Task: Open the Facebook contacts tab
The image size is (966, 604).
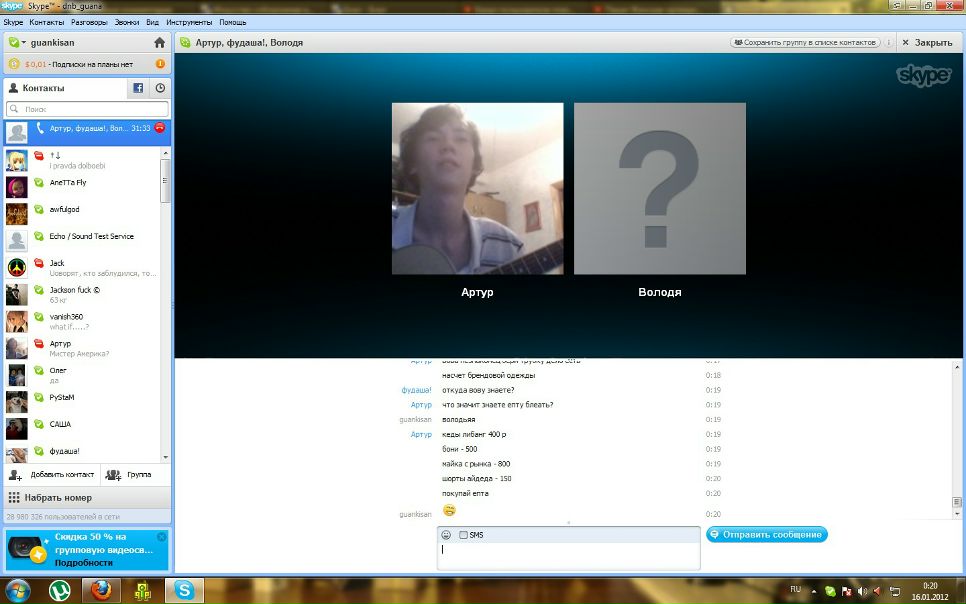Action: [x=138, y=88]
